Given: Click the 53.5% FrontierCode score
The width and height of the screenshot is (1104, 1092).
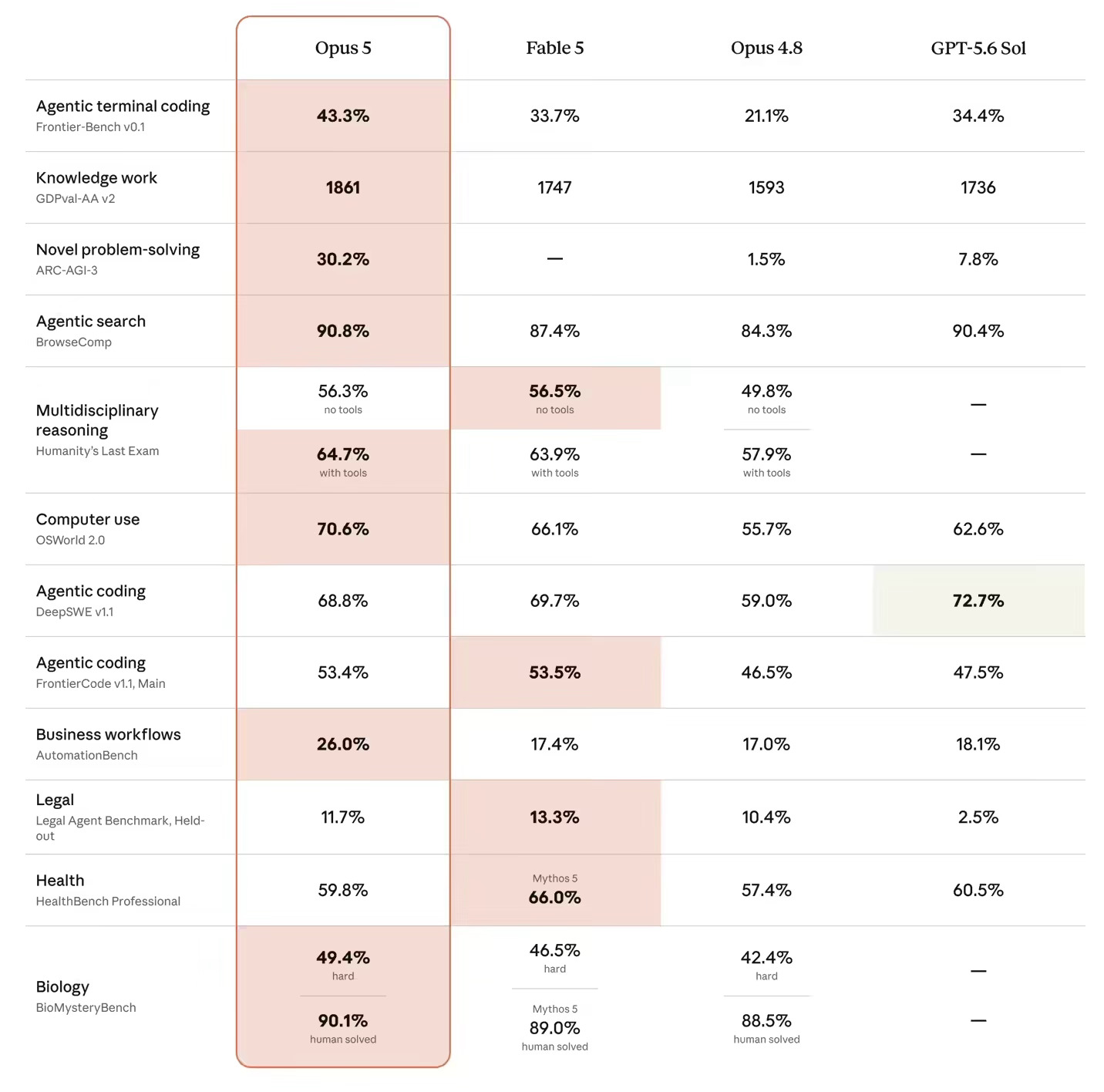Looking at the screenshot, I should coord(554,672).
